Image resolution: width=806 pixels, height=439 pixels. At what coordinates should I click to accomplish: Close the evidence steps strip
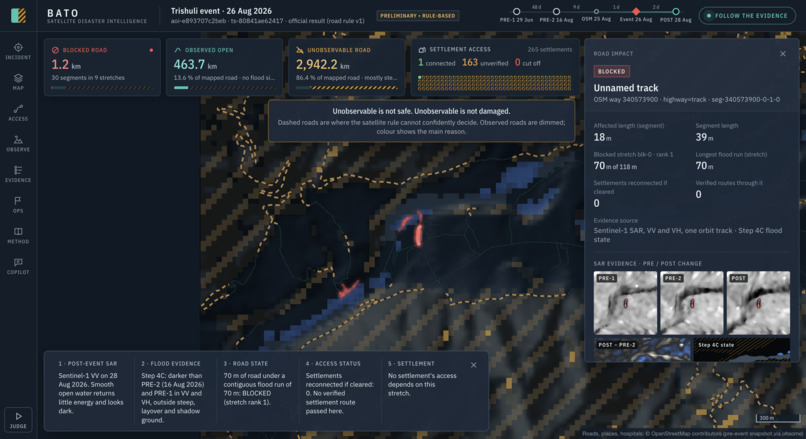(x=473, y=365)
